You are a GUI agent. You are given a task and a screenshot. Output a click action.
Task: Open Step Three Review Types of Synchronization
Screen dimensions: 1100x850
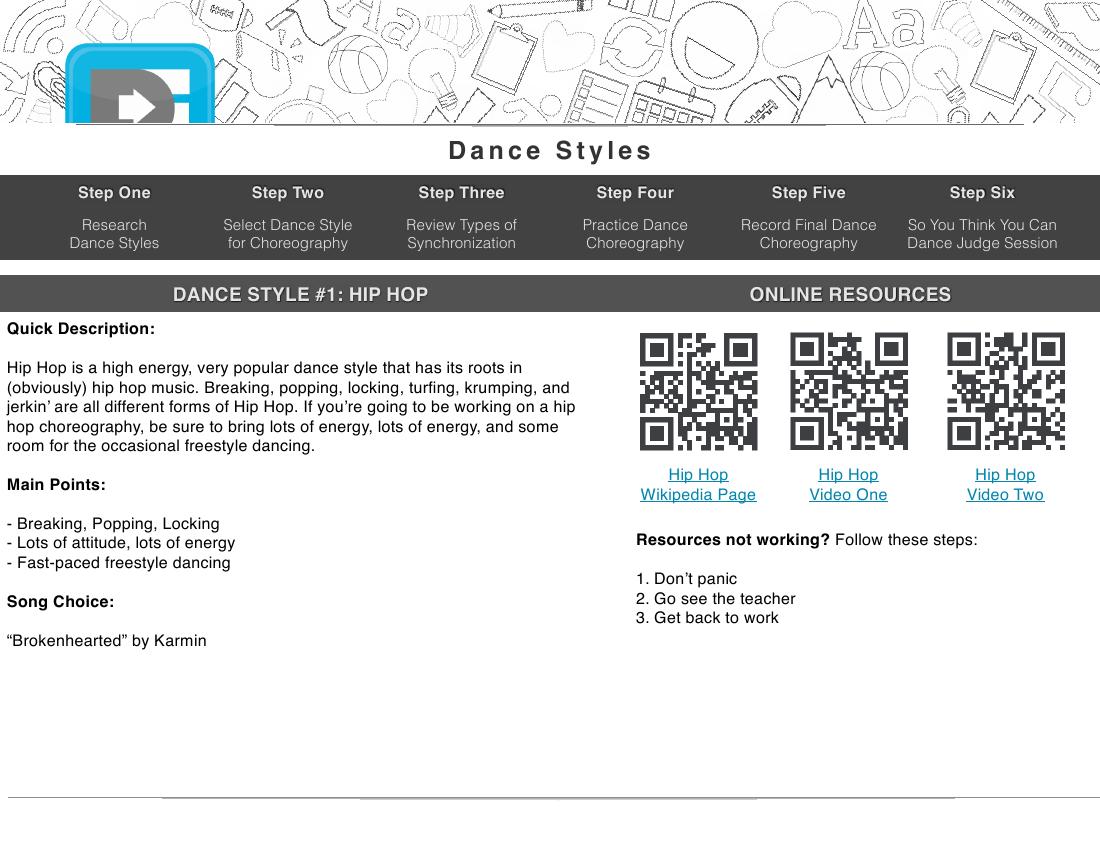pos(462,217)
